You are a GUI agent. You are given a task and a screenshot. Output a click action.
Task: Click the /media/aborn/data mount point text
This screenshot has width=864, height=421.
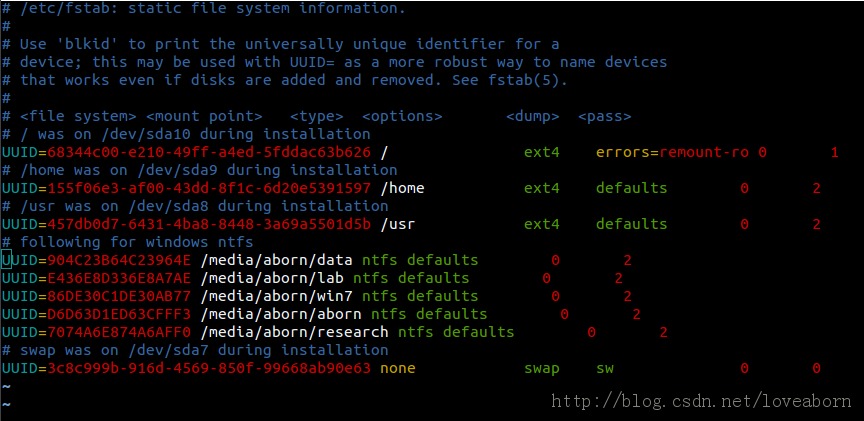pyautogui.click(x=276, y=260)
